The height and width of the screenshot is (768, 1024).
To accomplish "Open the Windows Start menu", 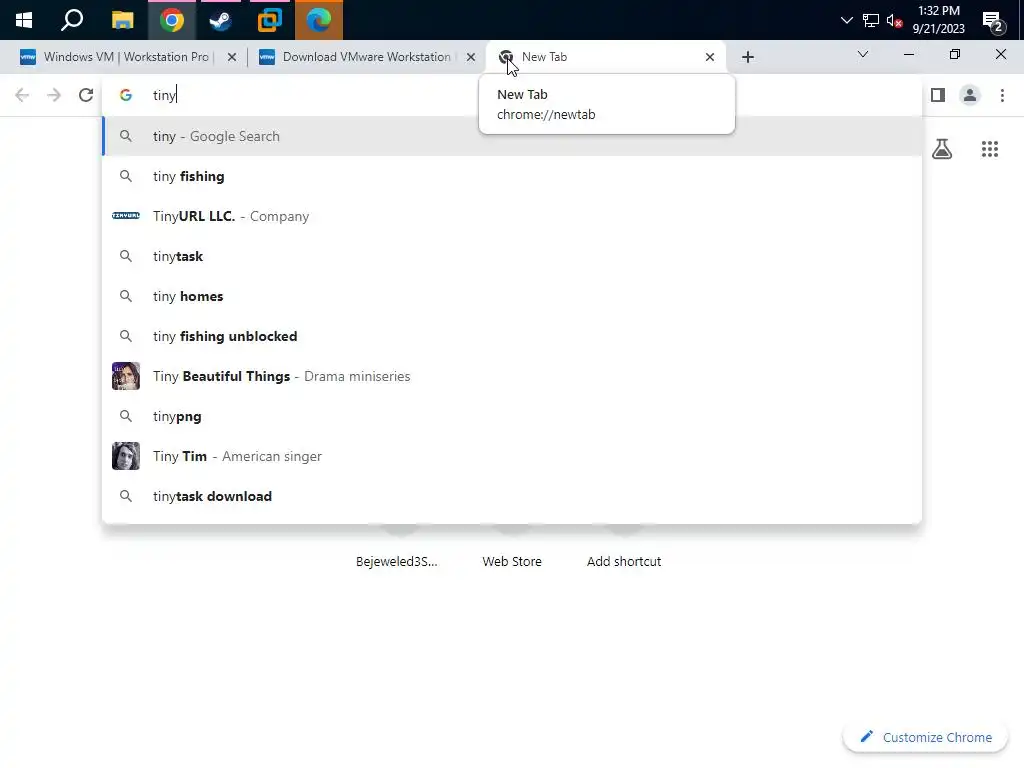I will coord(24,20).
